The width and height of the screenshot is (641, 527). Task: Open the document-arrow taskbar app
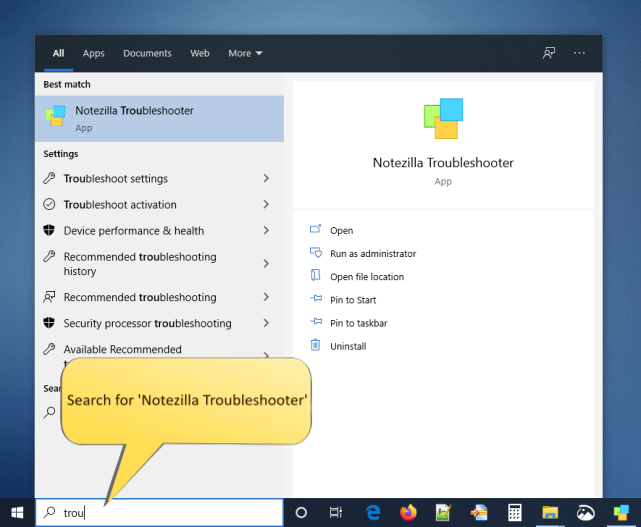[x=479, y=512]
